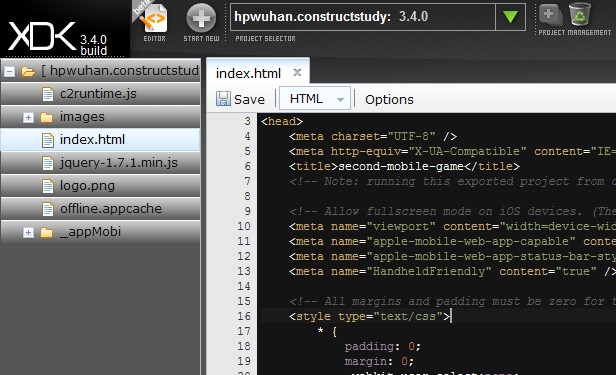Screen dimensions: 616x375
Task: Click the open folder icon of root project
Action: tap(28, 71)
